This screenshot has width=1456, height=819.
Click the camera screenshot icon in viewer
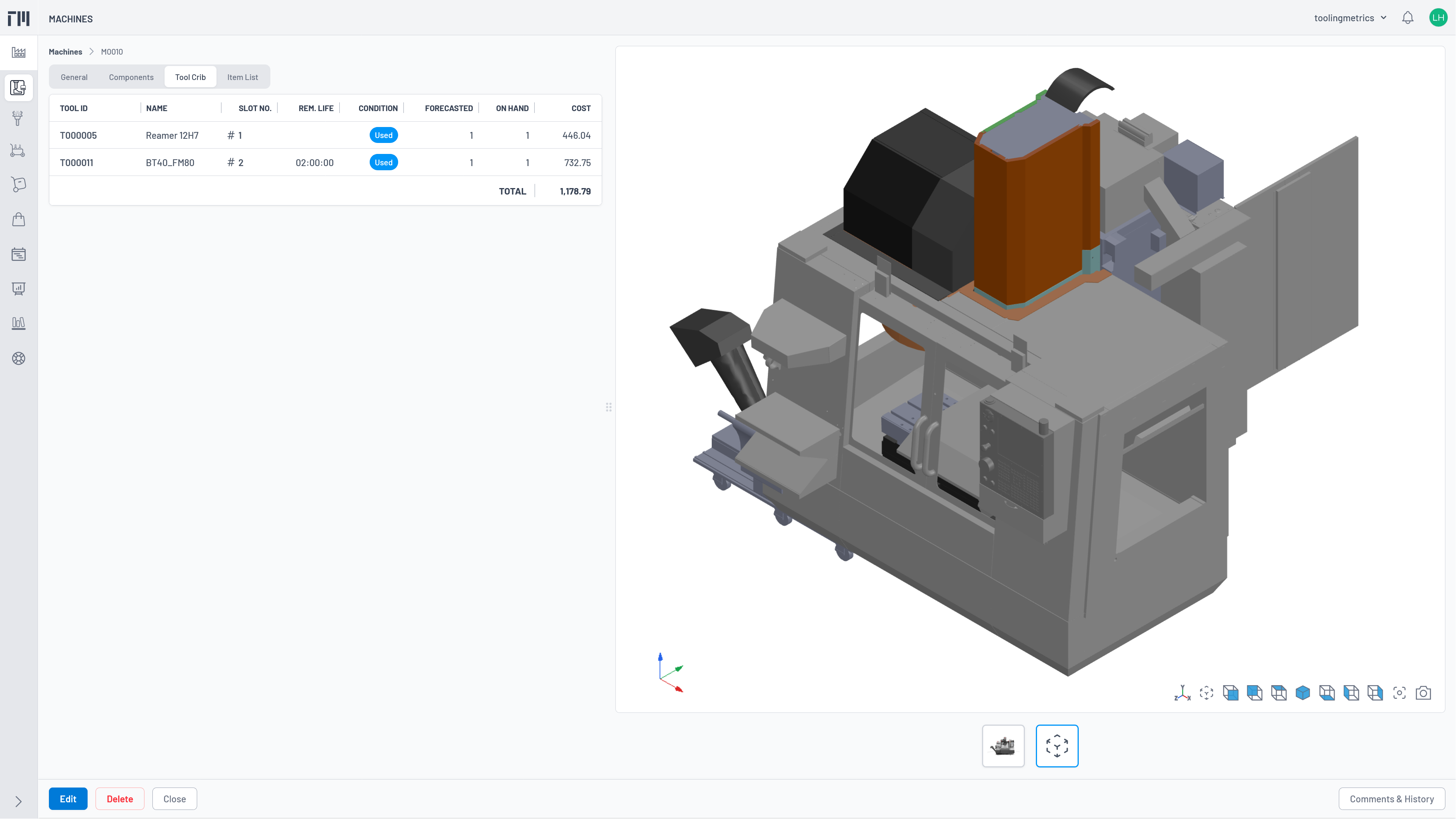tap(1423, 693)
